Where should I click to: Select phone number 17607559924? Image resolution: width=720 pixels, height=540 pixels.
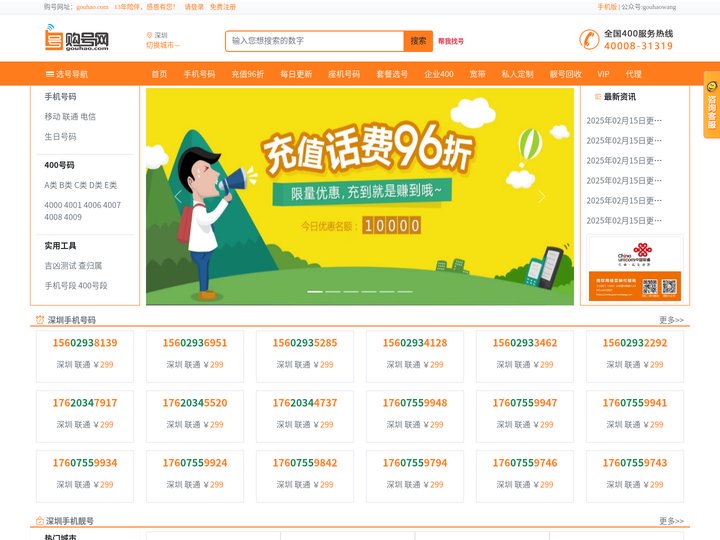195,462
